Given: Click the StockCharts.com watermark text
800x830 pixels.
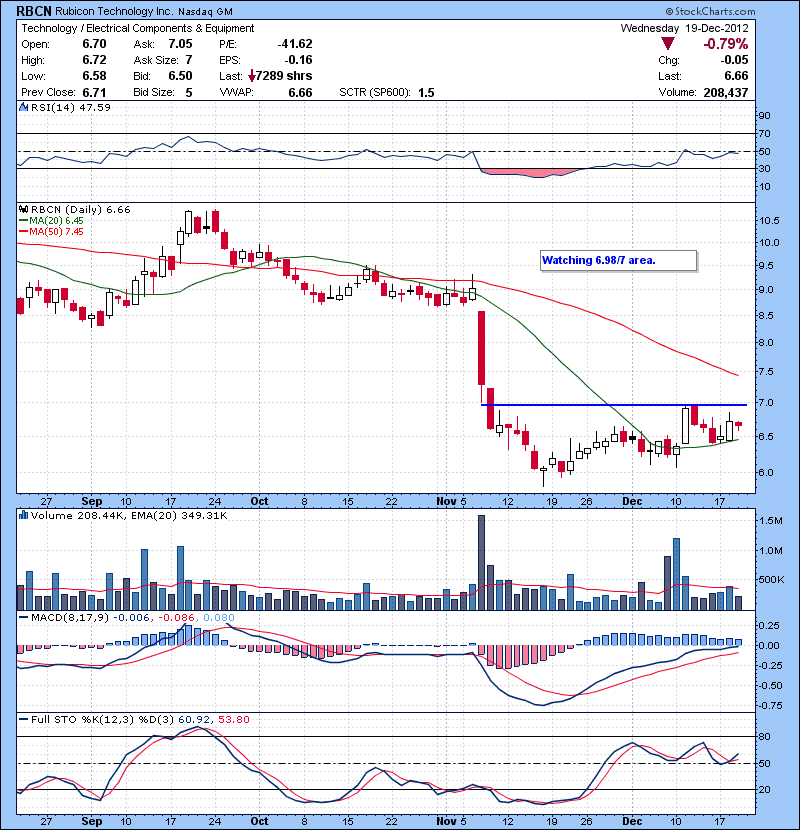Looking at the screenshot, I should click(x=710, y=11).
